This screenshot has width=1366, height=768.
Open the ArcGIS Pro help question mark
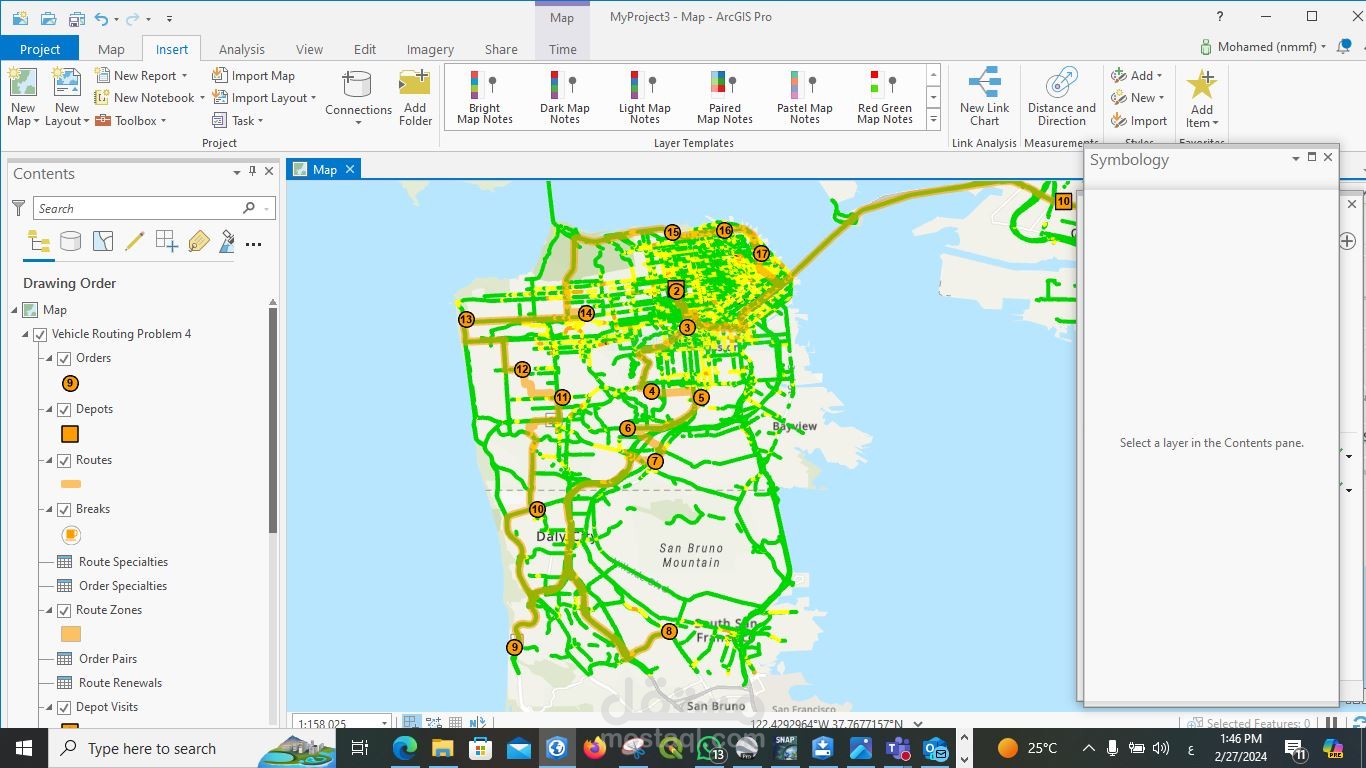point(1220,17)
